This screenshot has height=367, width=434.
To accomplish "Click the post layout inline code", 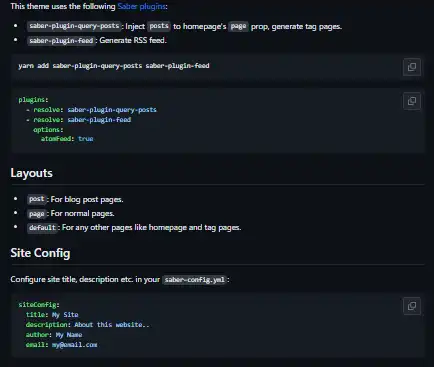I will (36, 199).
